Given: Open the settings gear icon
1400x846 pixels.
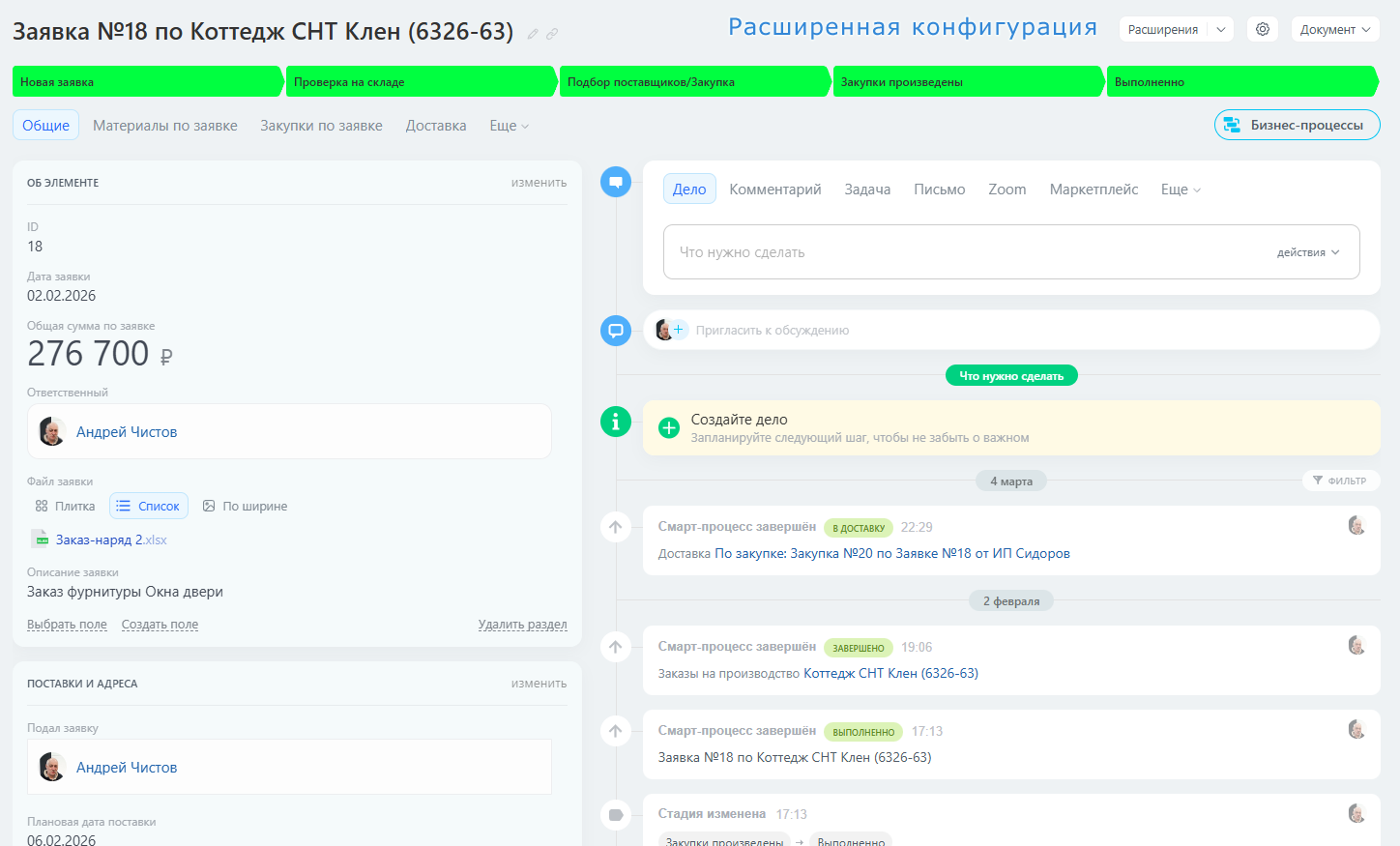Looking at the screenshot, I should click(1263, 29).
